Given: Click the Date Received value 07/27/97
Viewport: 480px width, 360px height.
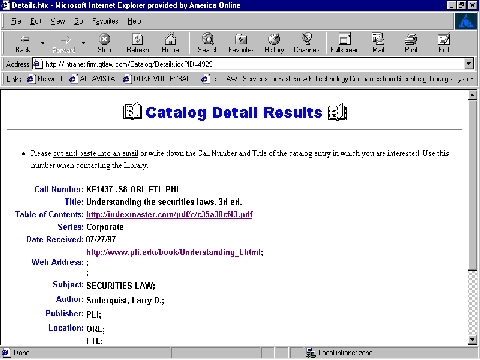Looking at the screenshot, I should (101, 239).
